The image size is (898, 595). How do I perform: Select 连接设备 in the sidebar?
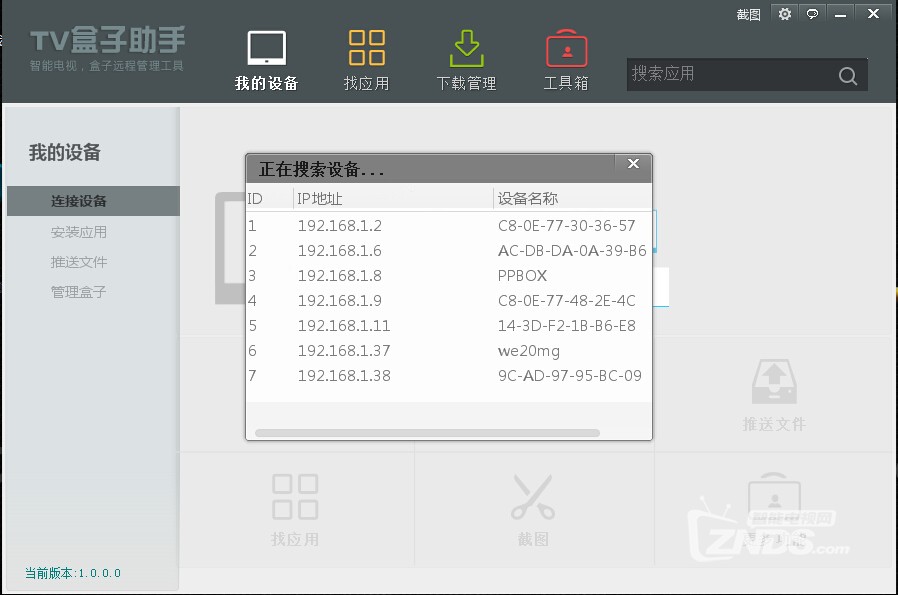pyautogui.click(x=93, y=201)
